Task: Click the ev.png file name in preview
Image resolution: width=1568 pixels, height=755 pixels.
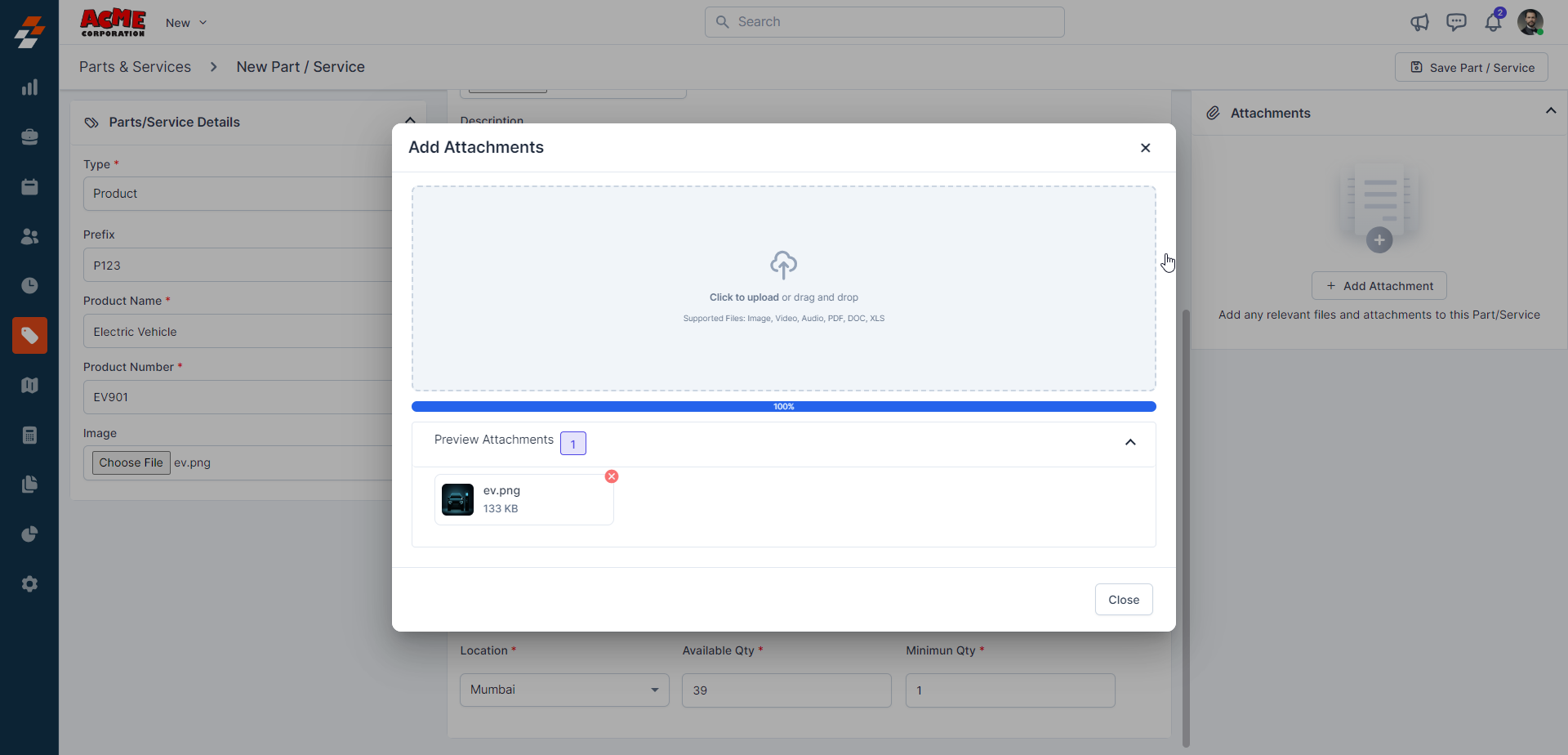Action: 501,490
